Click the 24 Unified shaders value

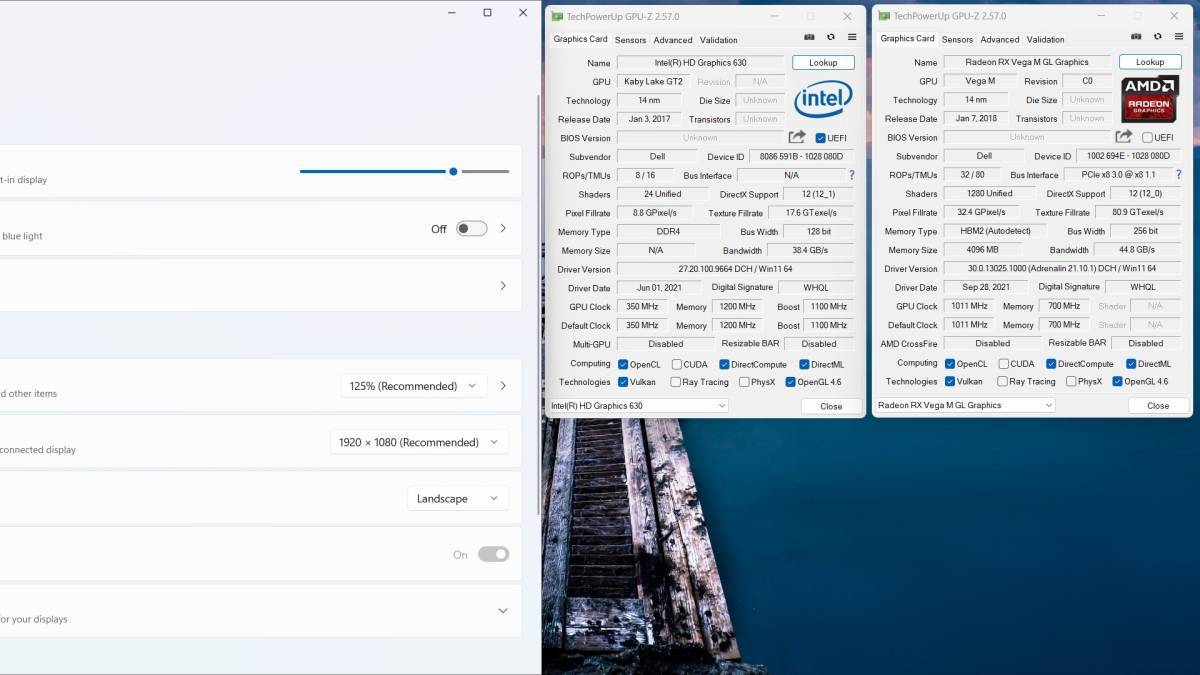[662, 194]
